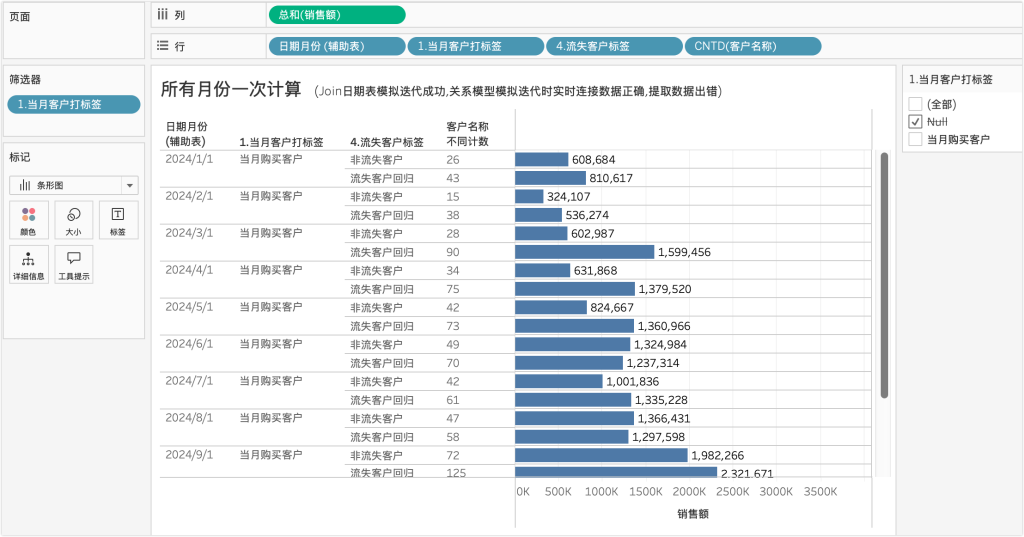Click the bar labeled 1,599,456

(x=584, y=252)
